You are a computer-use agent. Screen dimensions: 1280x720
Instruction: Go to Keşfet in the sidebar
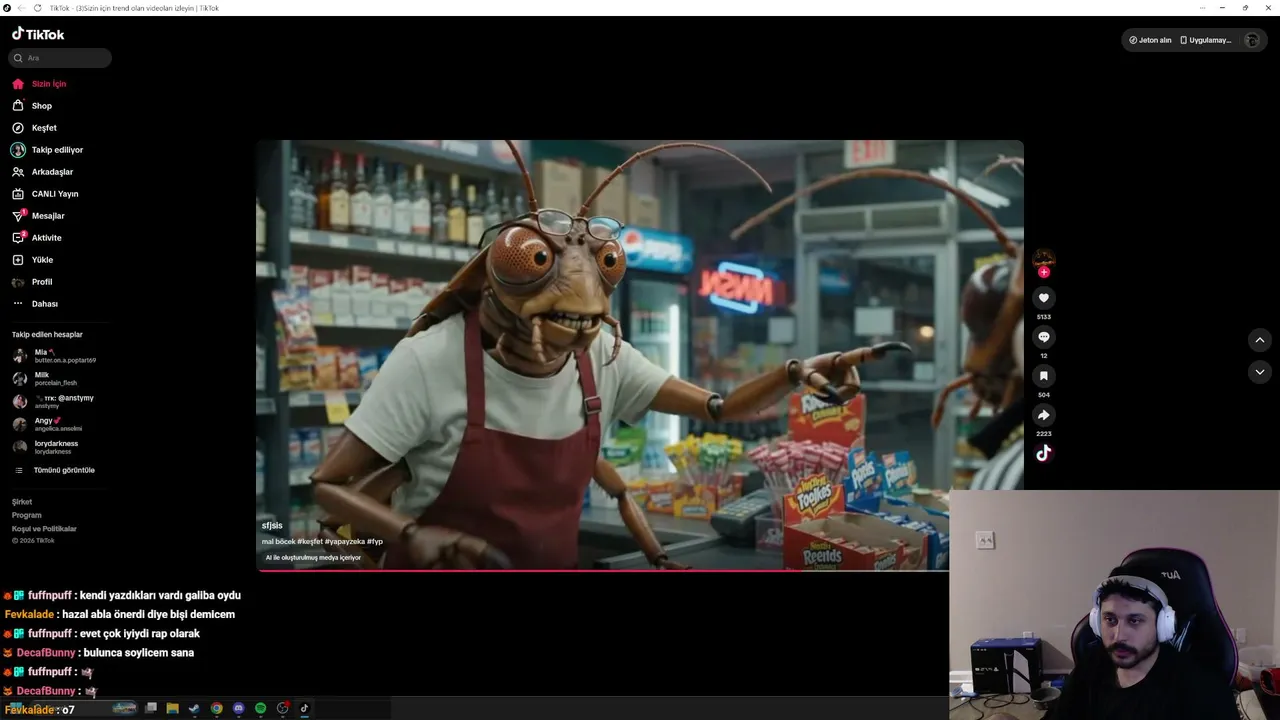click(35, 128)
